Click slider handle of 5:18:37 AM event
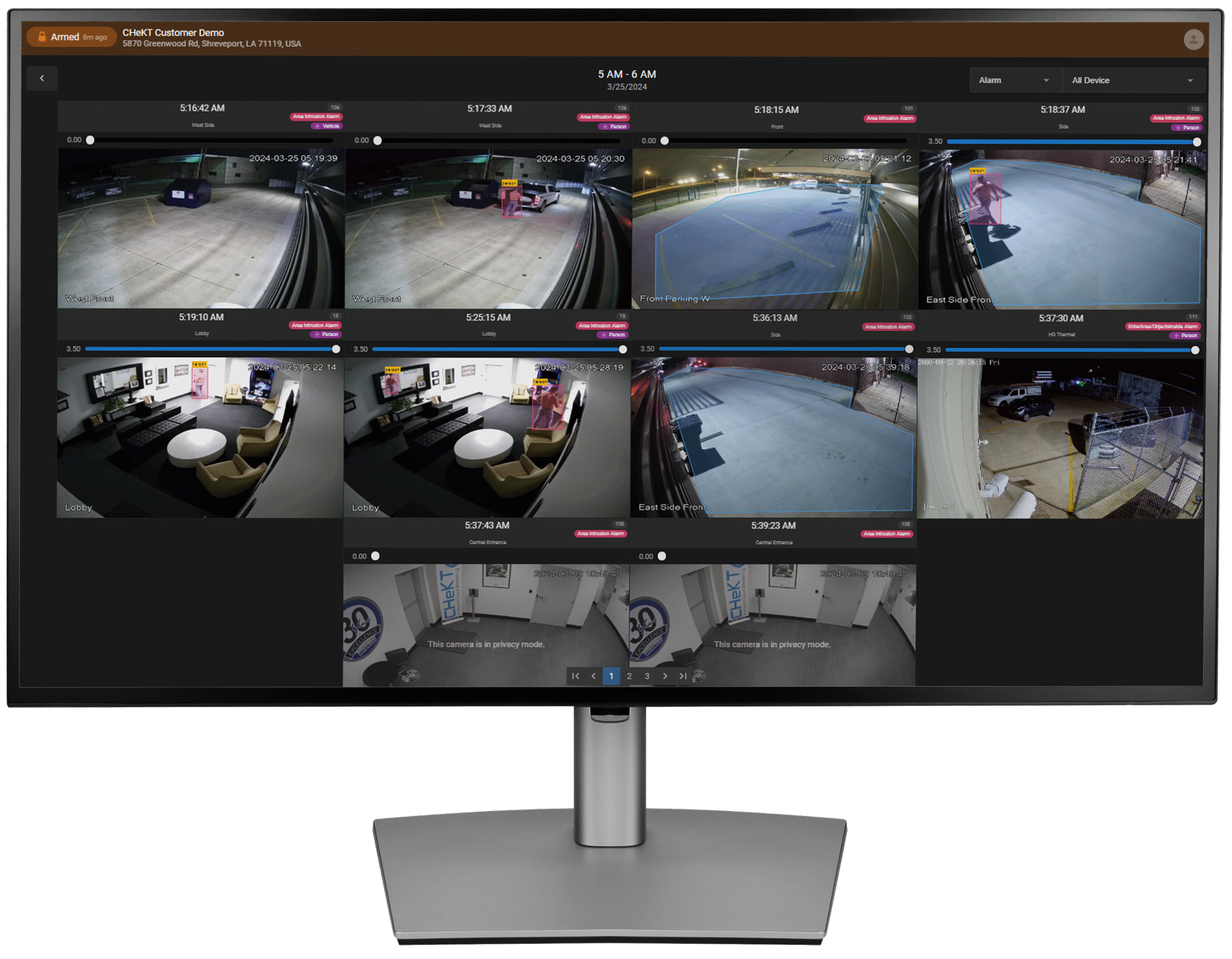The height and width of the screenshot is (959, 1232). coord(1197,142)
